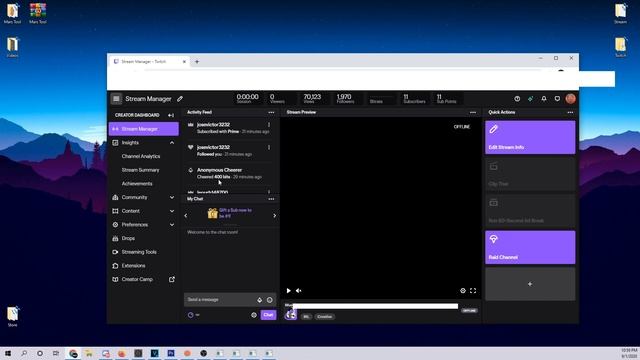640x360 pixels.
Task: Open Achievements under Insights
Action: (137, 184)
